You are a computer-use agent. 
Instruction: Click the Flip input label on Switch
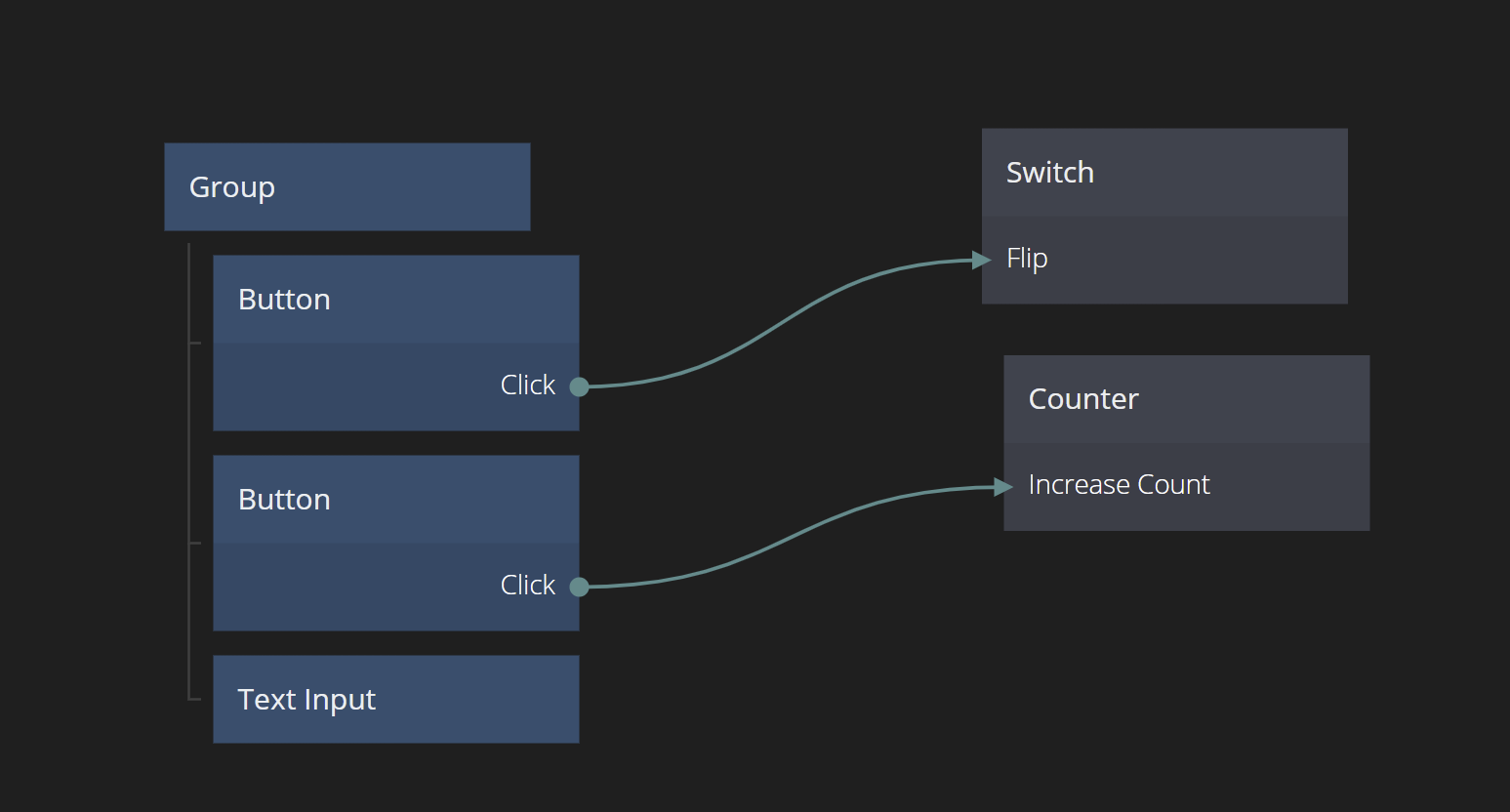tap(1027, 259)
